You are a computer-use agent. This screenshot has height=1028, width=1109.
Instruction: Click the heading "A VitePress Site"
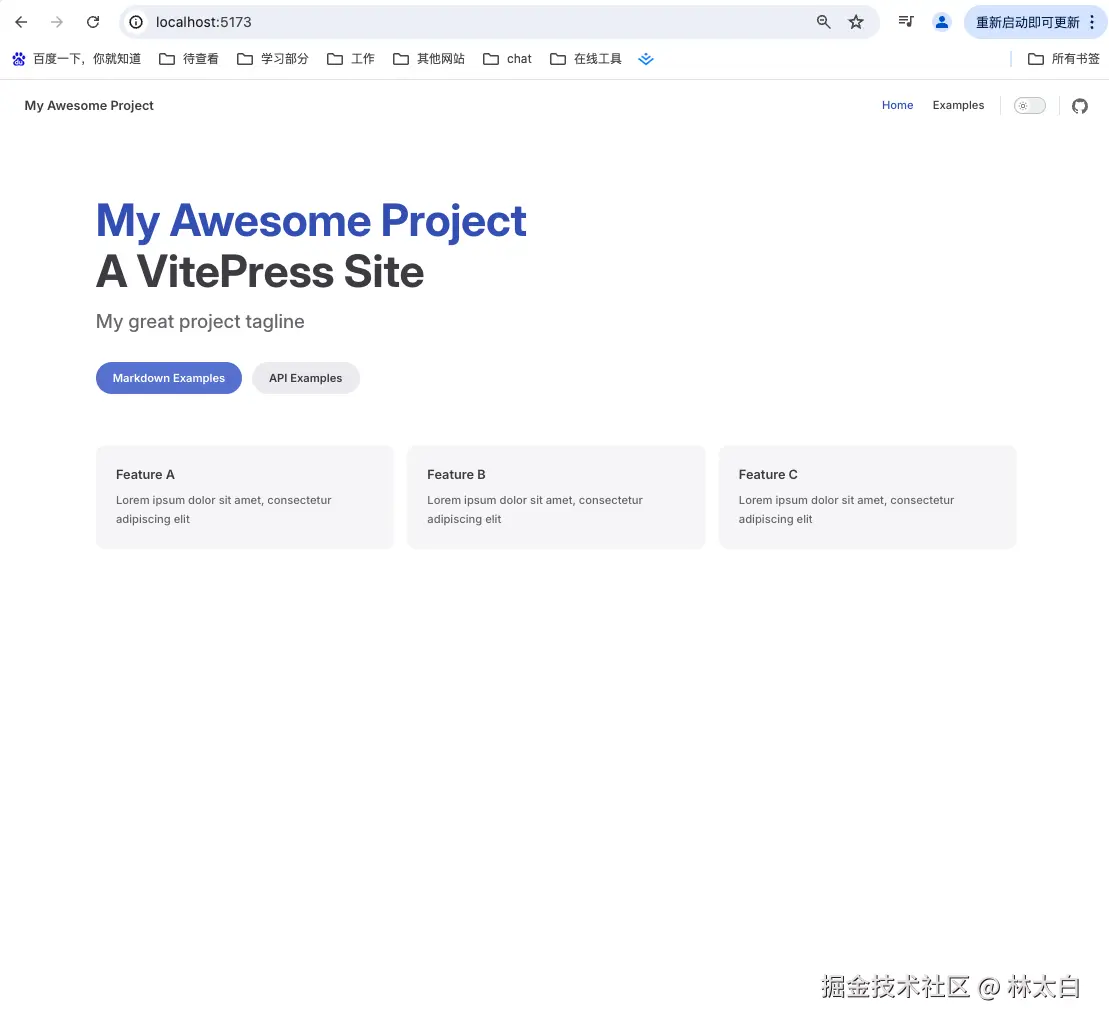click(260, 272)
